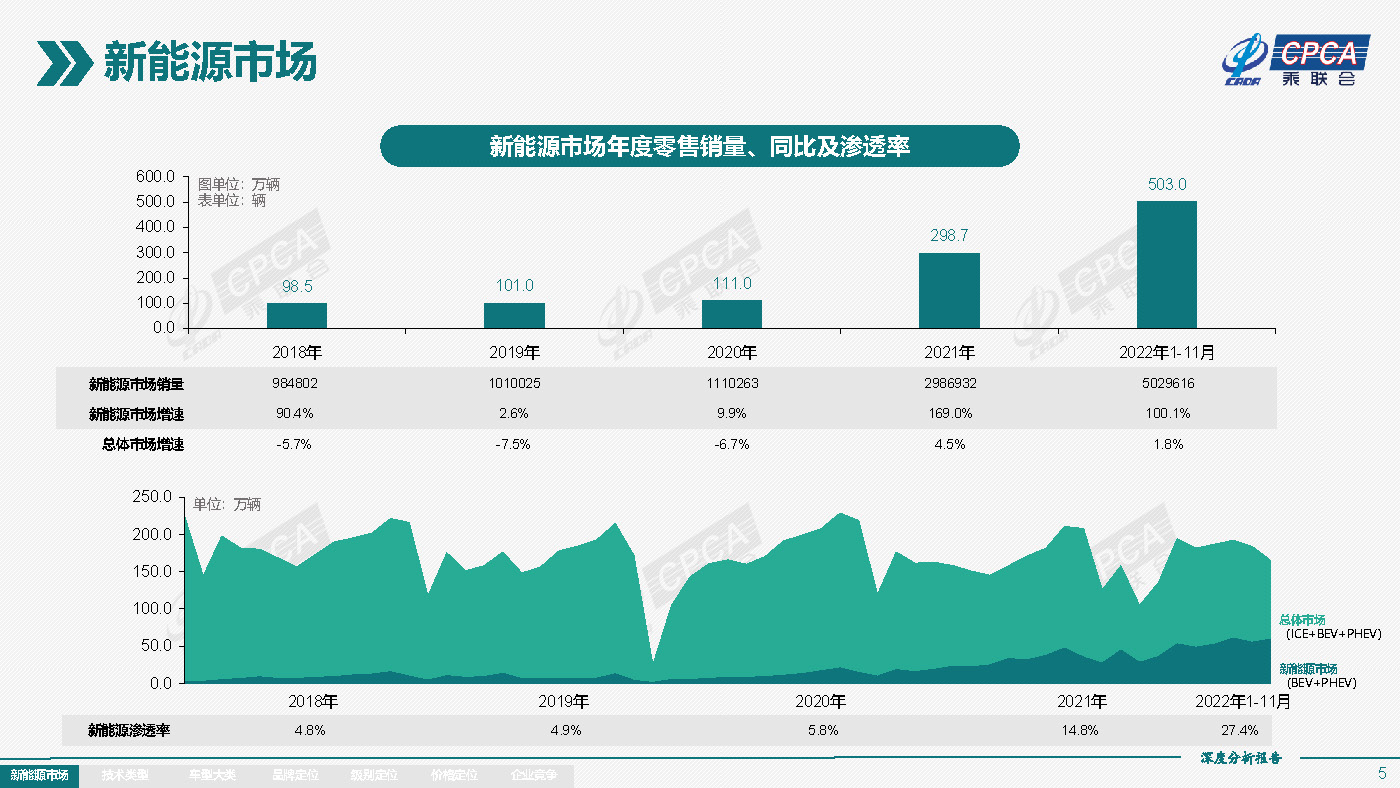The height and width of the screenshot is (788, 1400).
Task: Open the 车型大类 tab
Action: coord(210,775)
